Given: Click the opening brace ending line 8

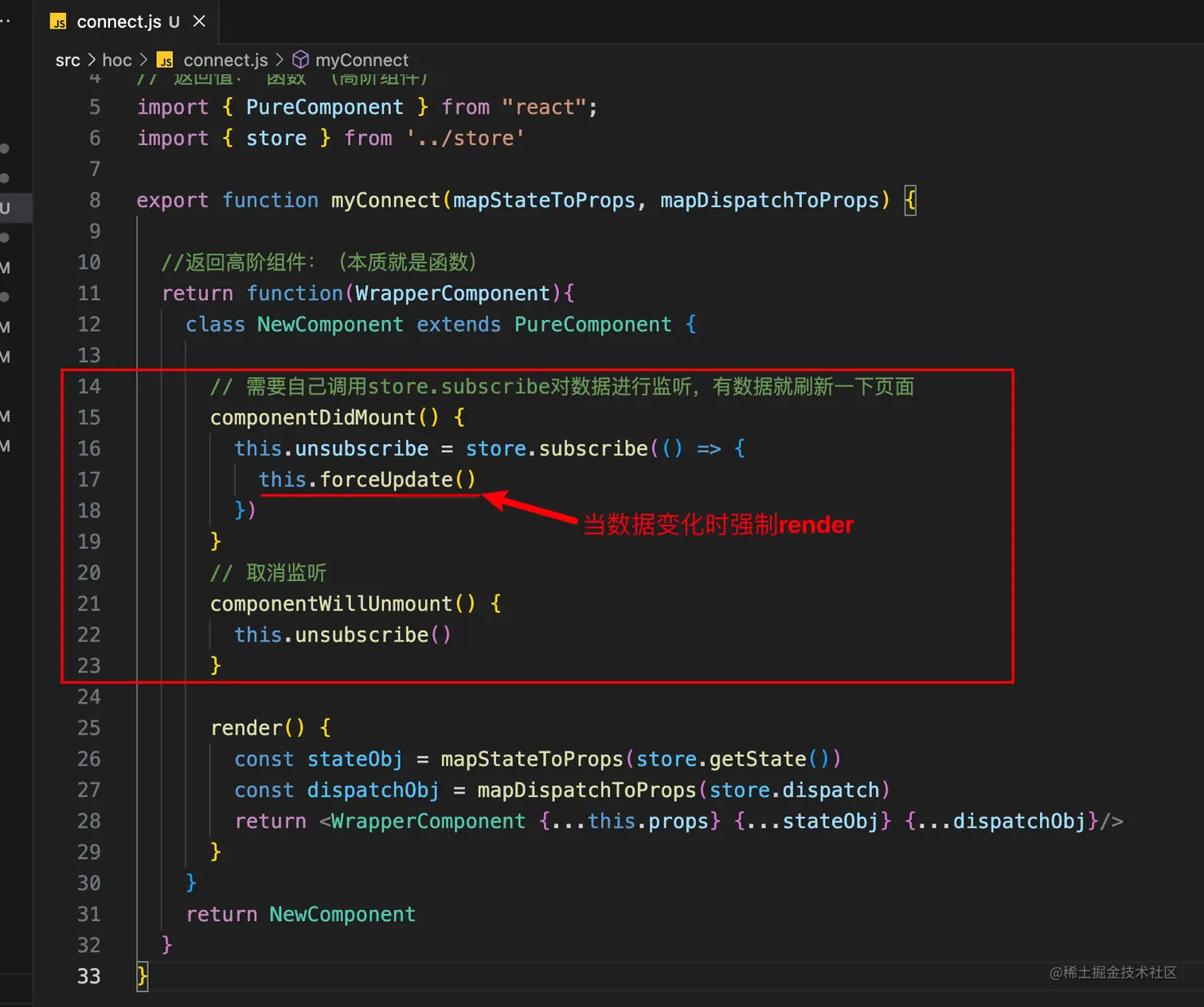Looking at the screenshot, I should pos(910,200).
